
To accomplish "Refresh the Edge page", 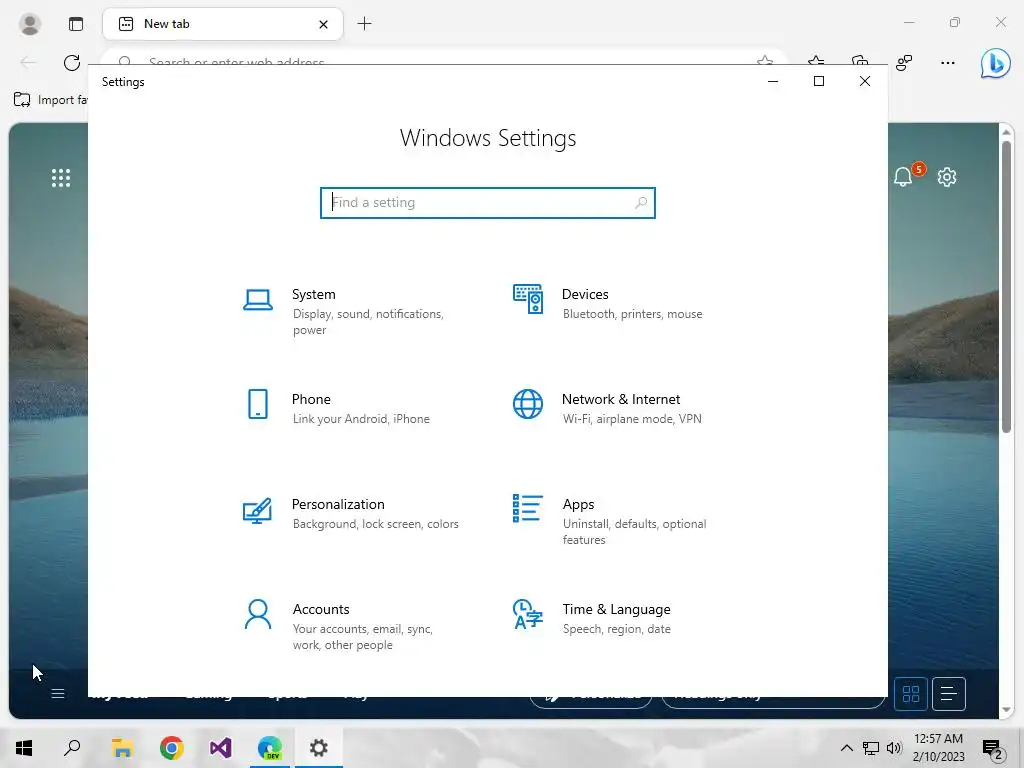I will (x=72, y=63).
